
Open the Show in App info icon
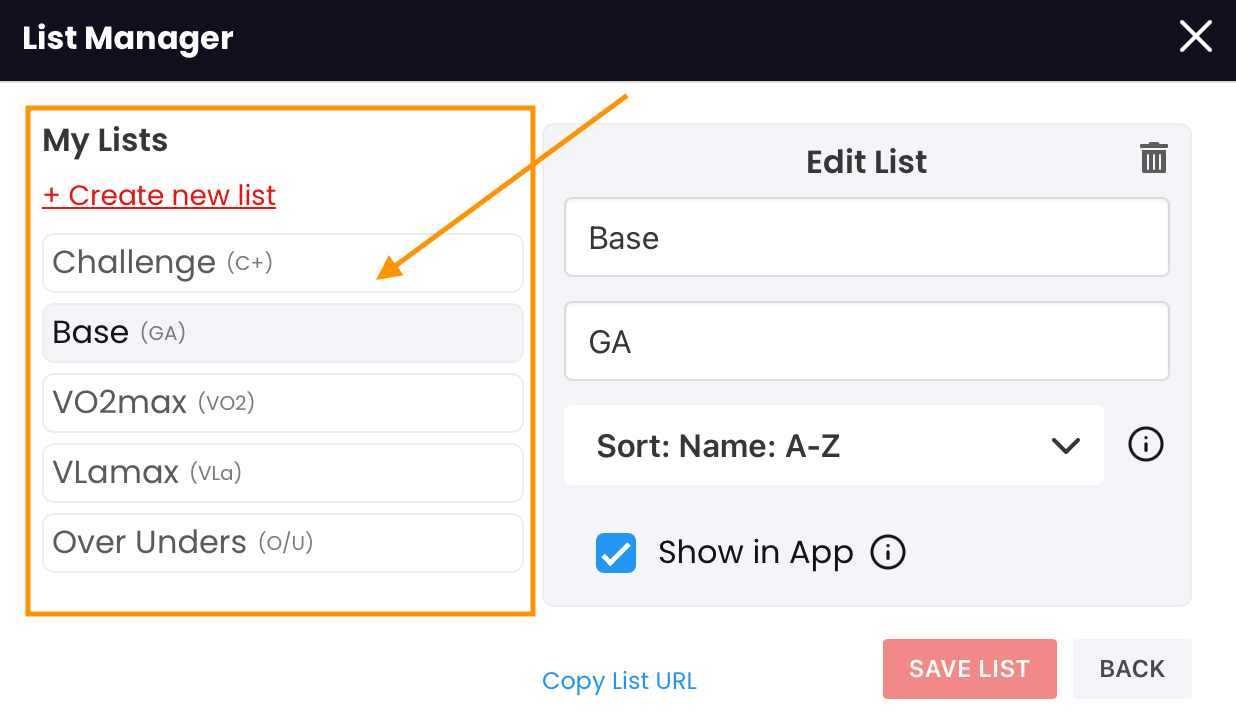click(x=888, y=552)
